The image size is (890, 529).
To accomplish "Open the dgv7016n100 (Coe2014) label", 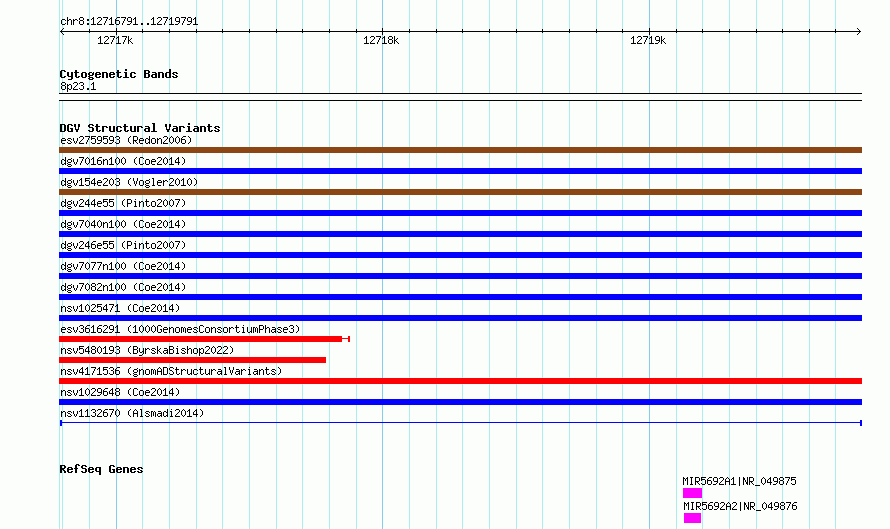I will click(x=123, y=161).
